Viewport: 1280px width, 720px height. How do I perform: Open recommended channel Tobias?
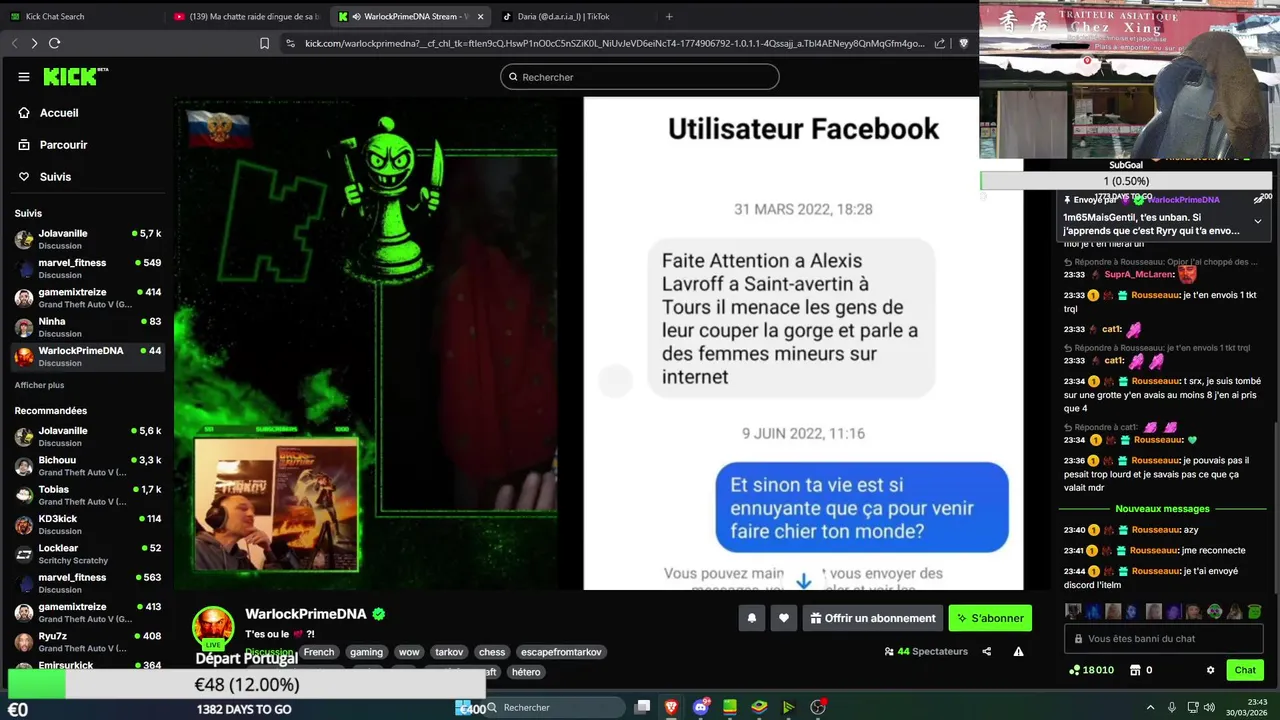coord(88,495)
